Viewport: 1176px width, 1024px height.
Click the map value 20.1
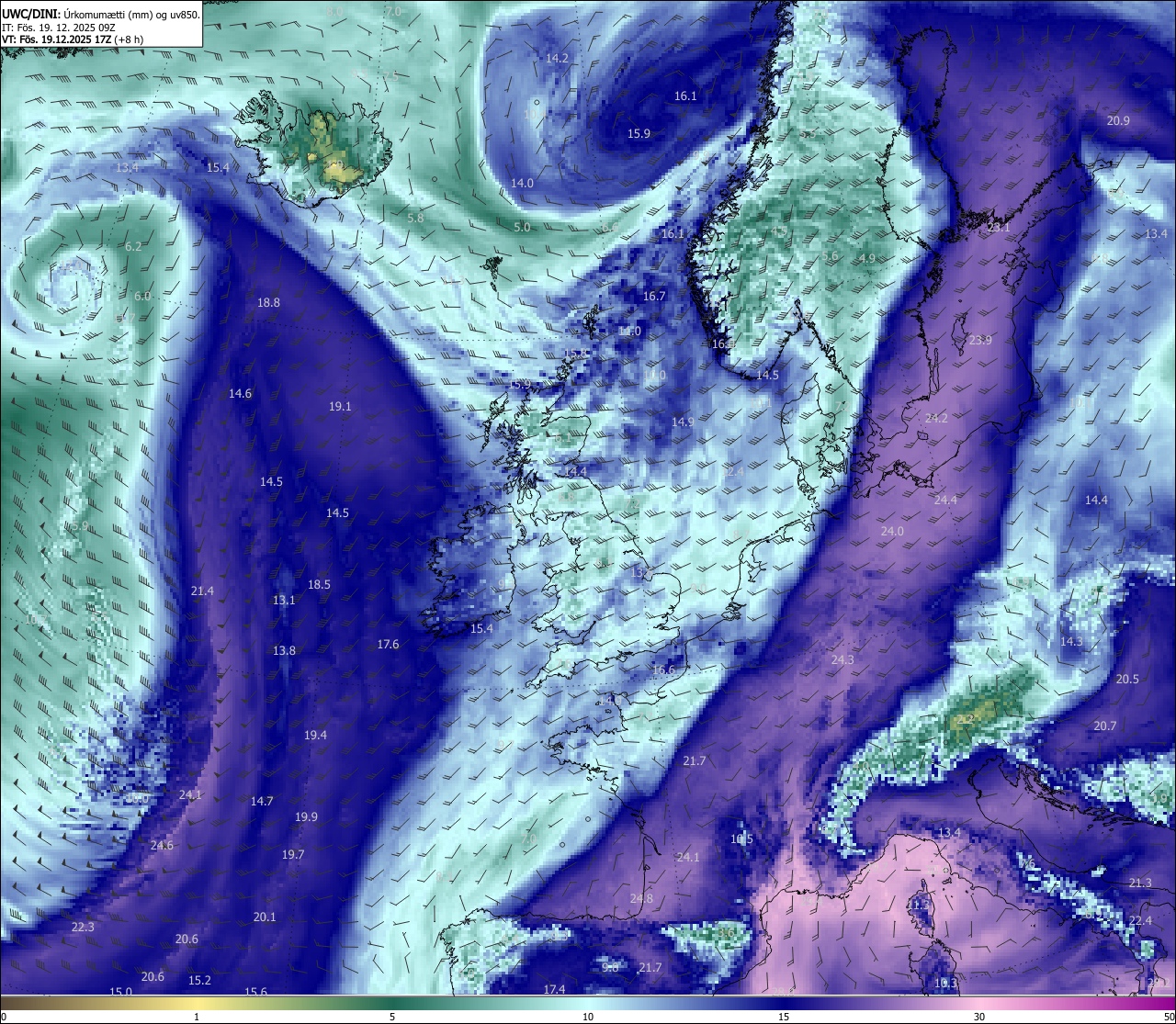point(265,917)
